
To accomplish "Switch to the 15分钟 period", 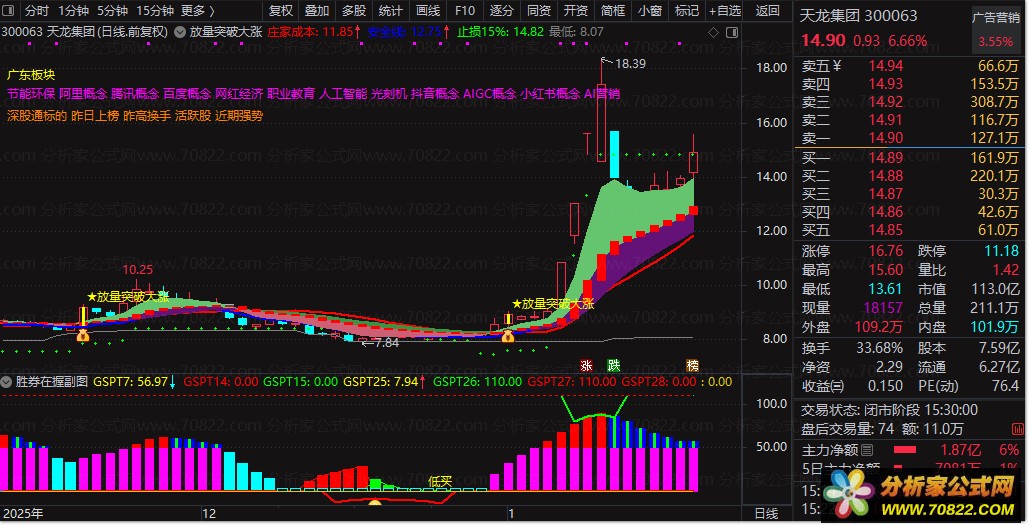I will click(155, 11).
